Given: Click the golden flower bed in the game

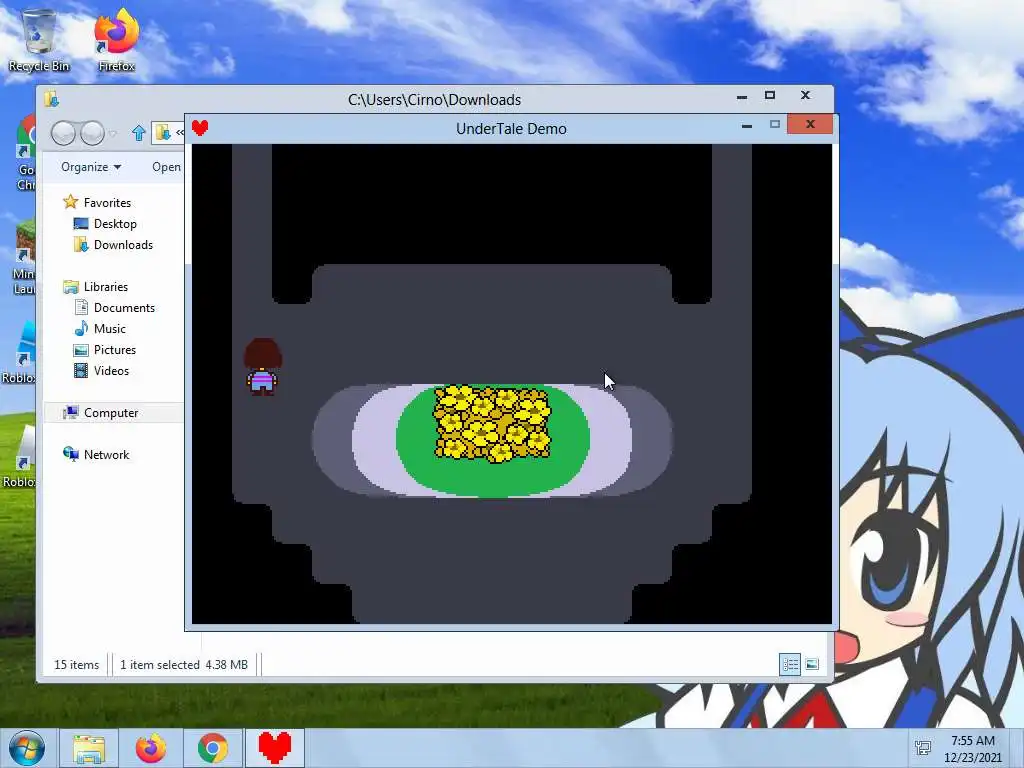Looking at the screenshot, I should (492, 423).
